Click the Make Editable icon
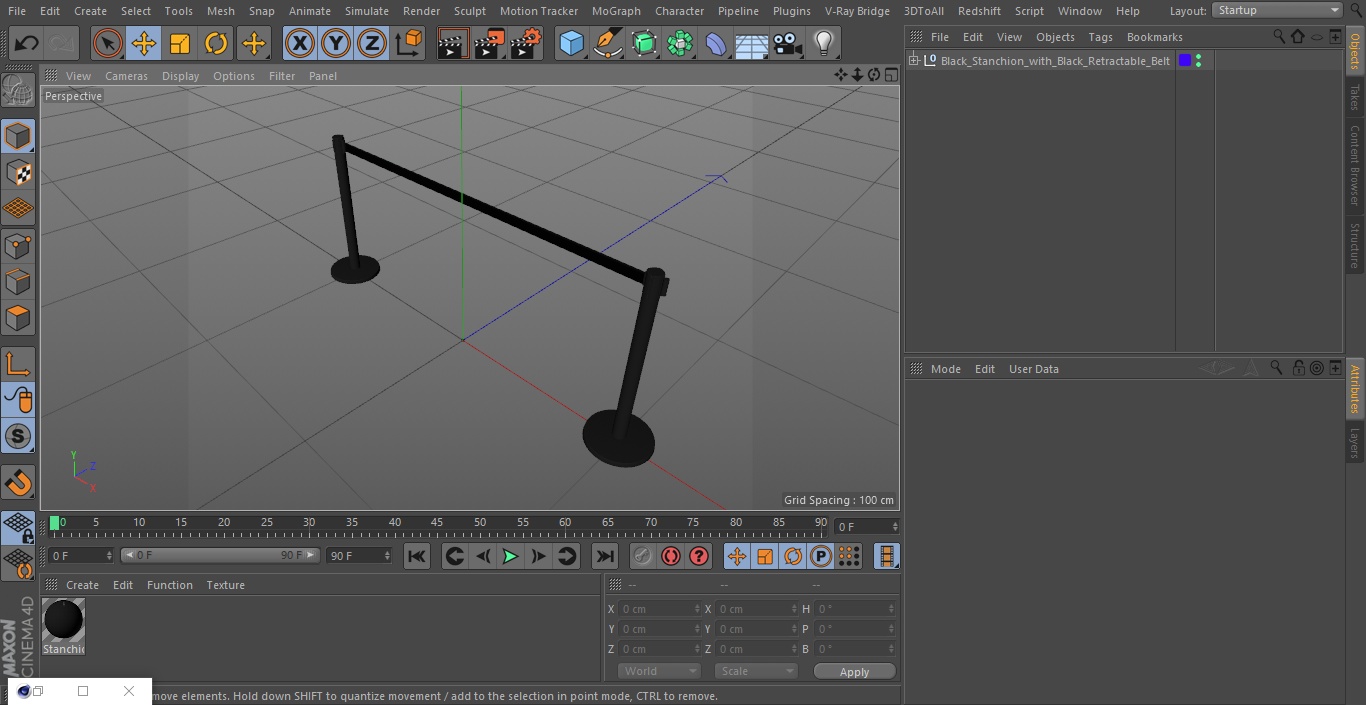 (18, 92)
